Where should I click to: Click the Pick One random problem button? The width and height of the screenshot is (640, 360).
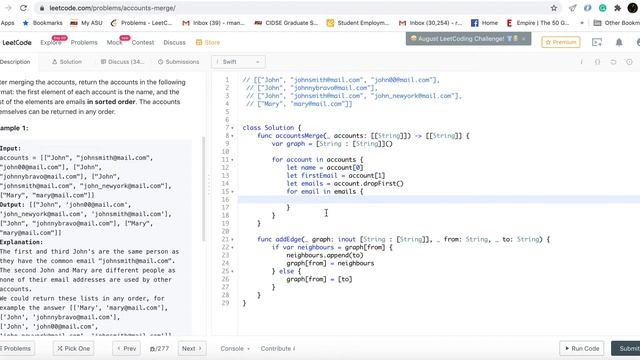click(x=73, y=349)
